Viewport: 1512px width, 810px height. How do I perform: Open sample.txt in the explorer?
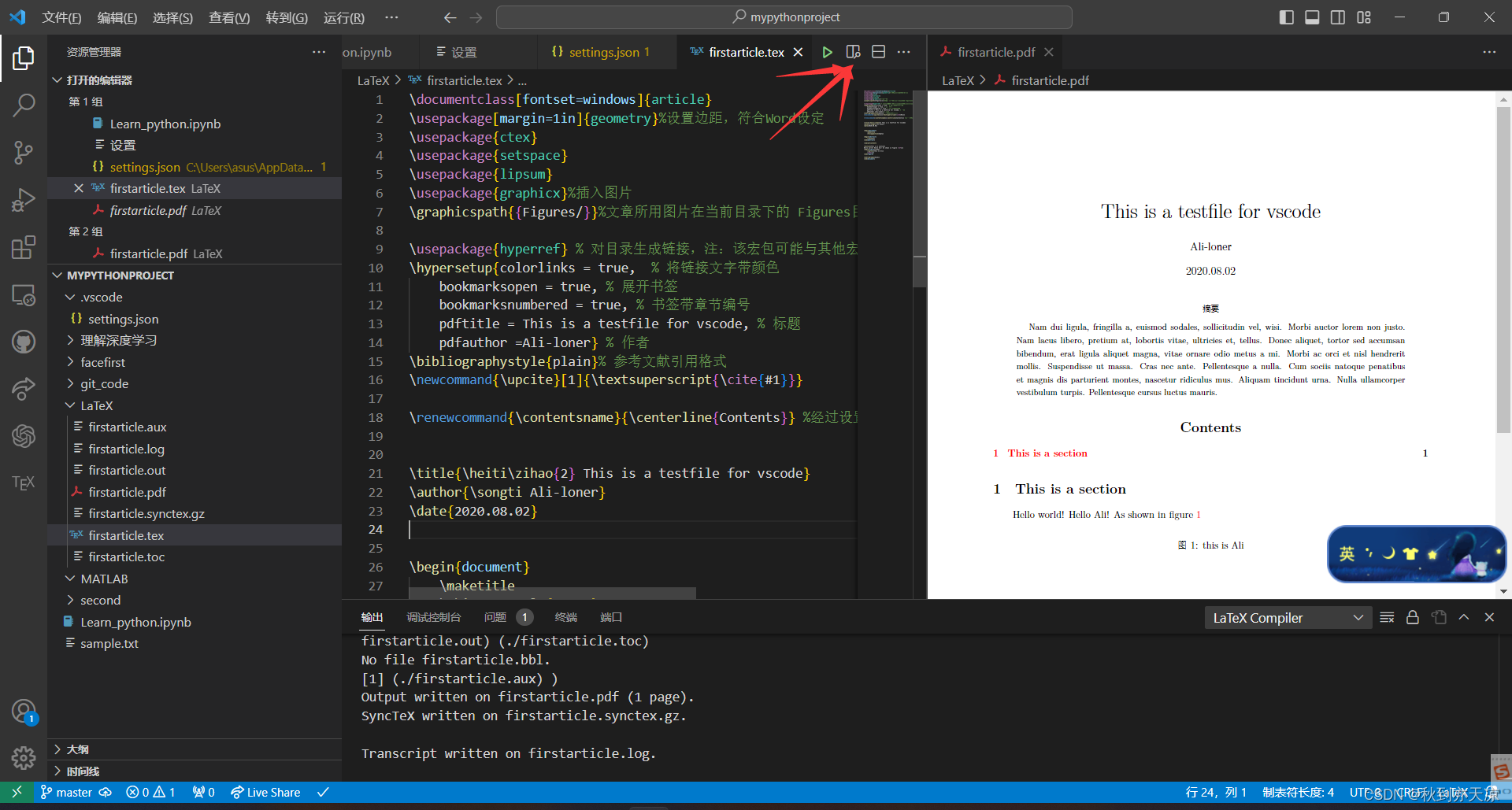195,643
